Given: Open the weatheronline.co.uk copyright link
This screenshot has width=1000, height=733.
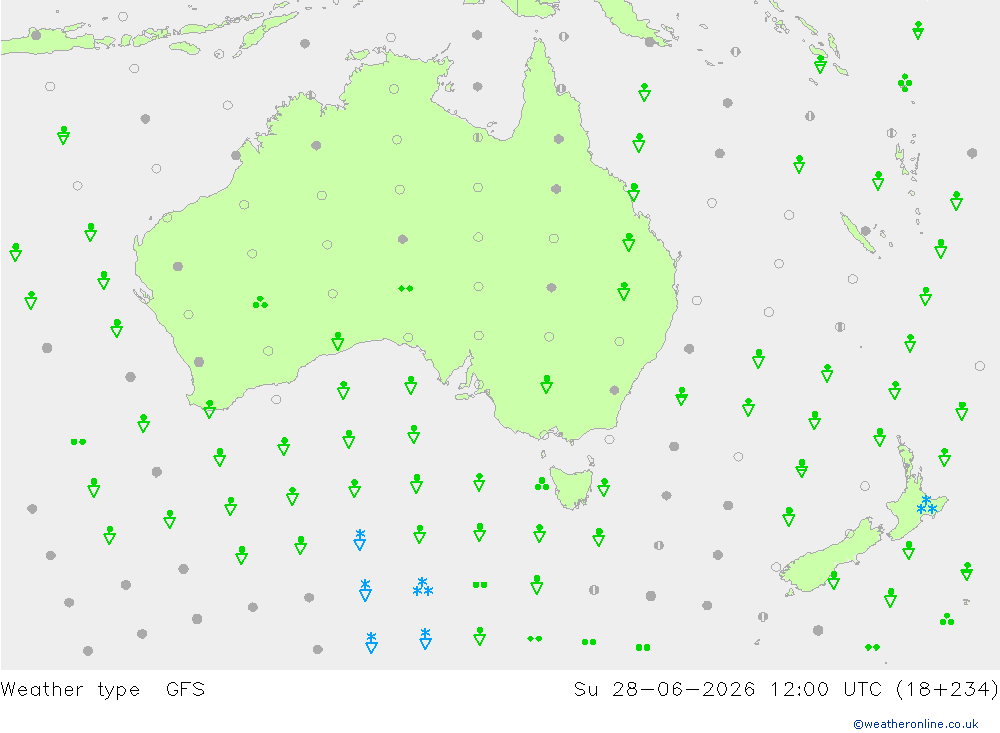Looking at the screenshot, I should click(x=916, y=724).
